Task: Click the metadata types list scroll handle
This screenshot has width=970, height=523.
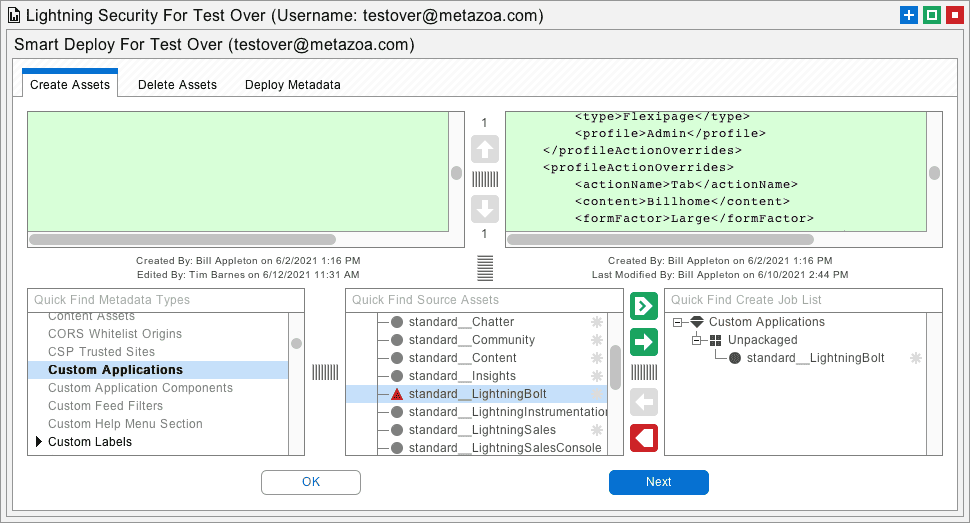Action: pos(296,344)
